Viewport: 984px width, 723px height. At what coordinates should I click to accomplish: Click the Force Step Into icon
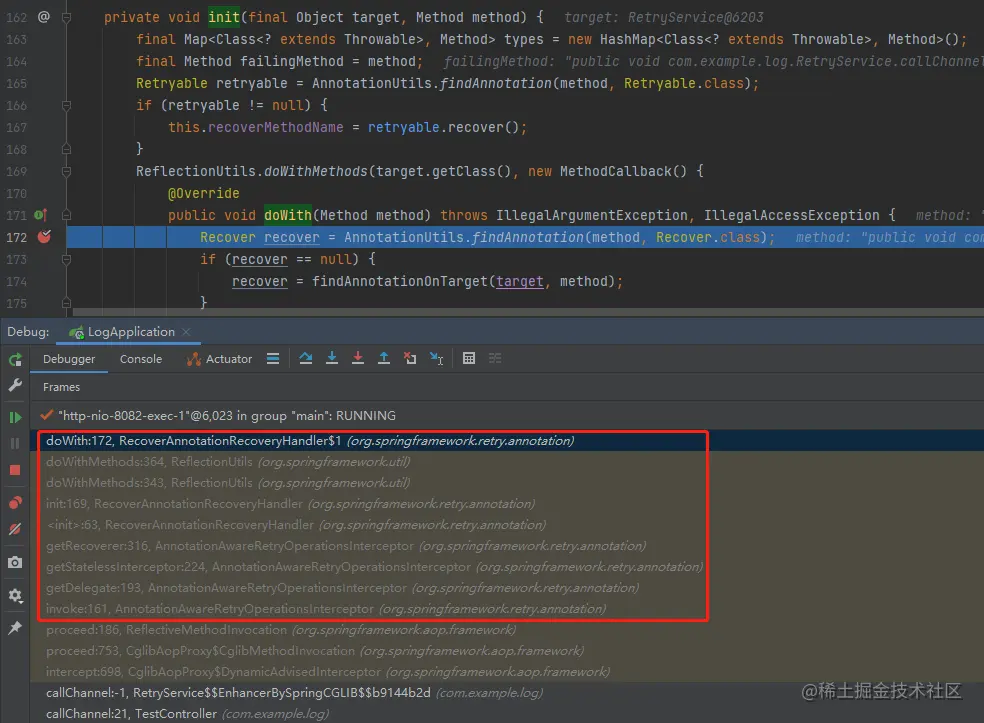[358, 358]
